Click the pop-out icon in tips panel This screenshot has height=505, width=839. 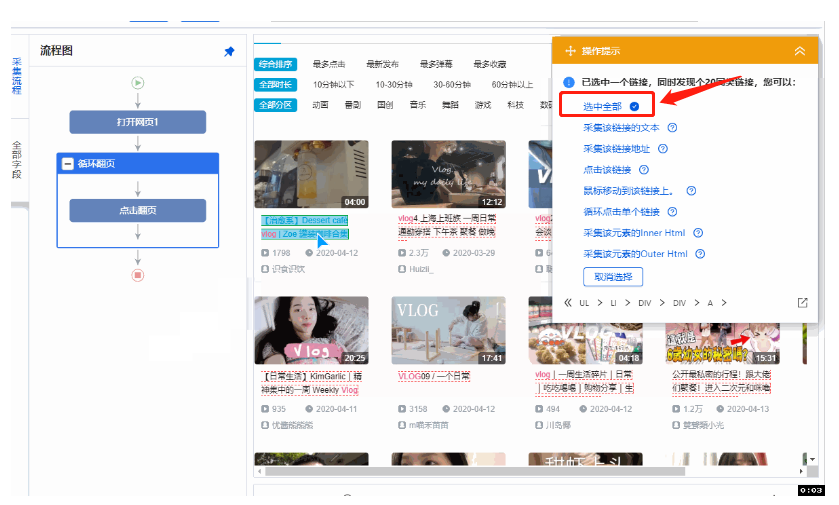[x=802, y=303]
